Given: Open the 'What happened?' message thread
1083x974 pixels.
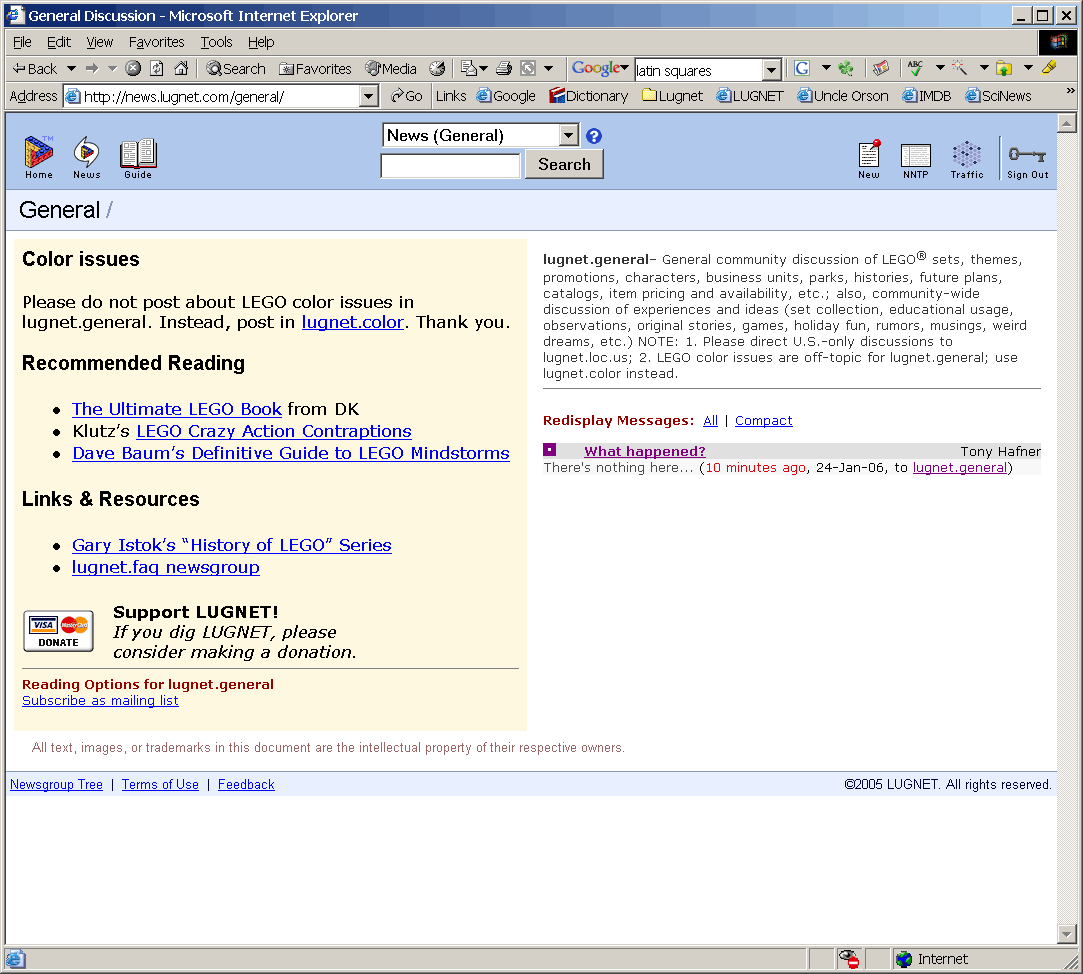Looking at the screenshot, I should 645,451.
